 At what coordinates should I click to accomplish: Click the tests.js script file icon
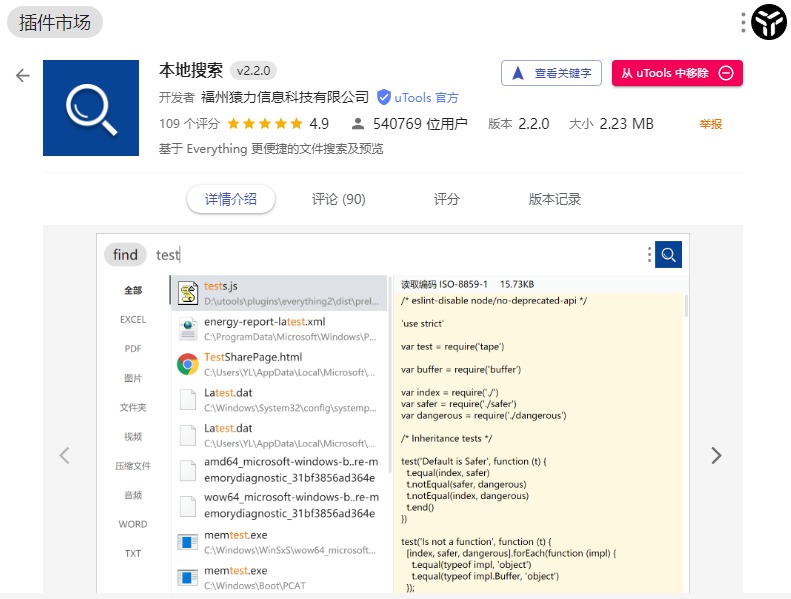coord(188,293)
